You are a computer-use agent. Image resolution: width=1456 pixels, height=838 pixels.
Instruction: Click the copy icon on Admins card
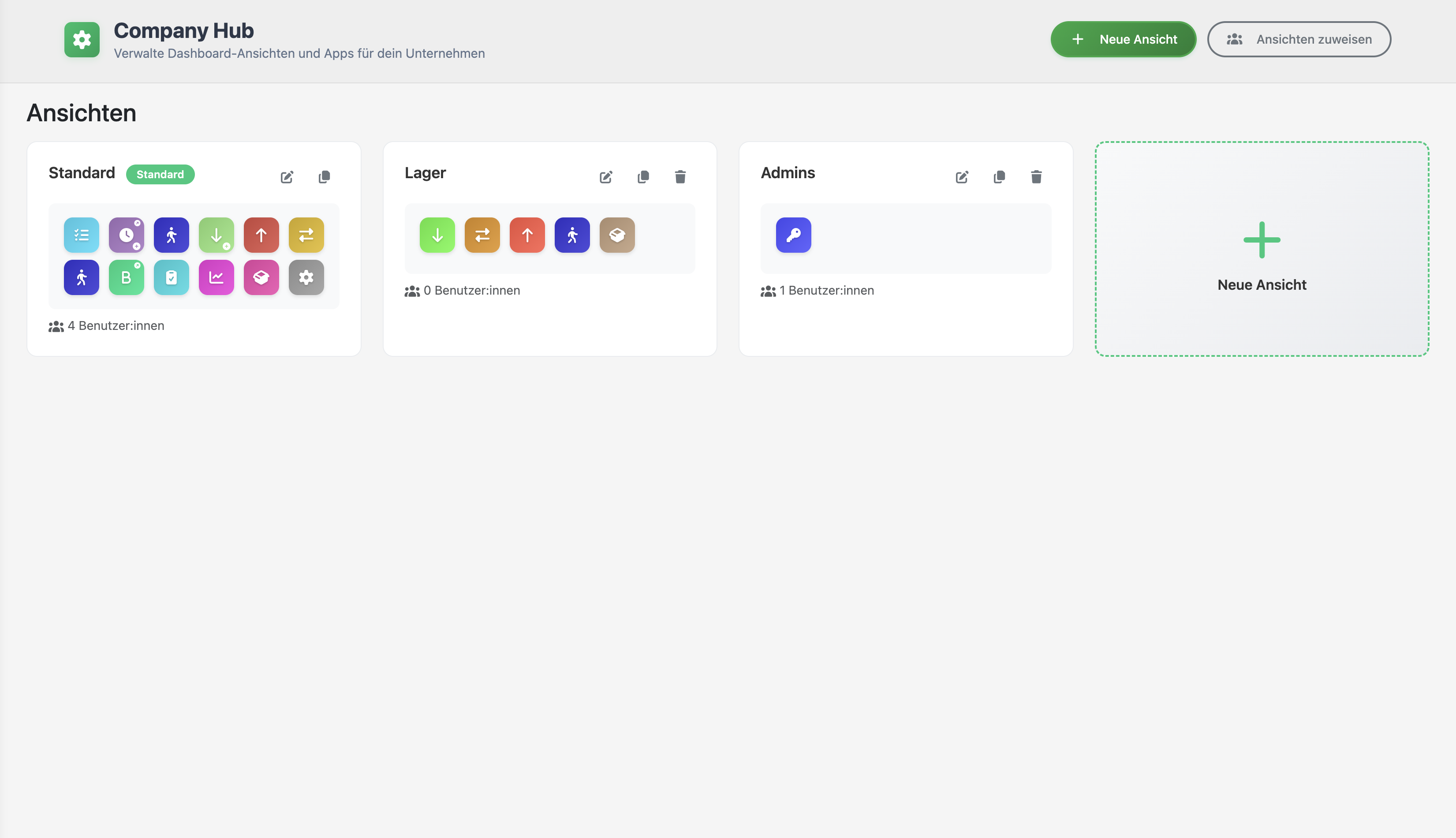point(999,177)
